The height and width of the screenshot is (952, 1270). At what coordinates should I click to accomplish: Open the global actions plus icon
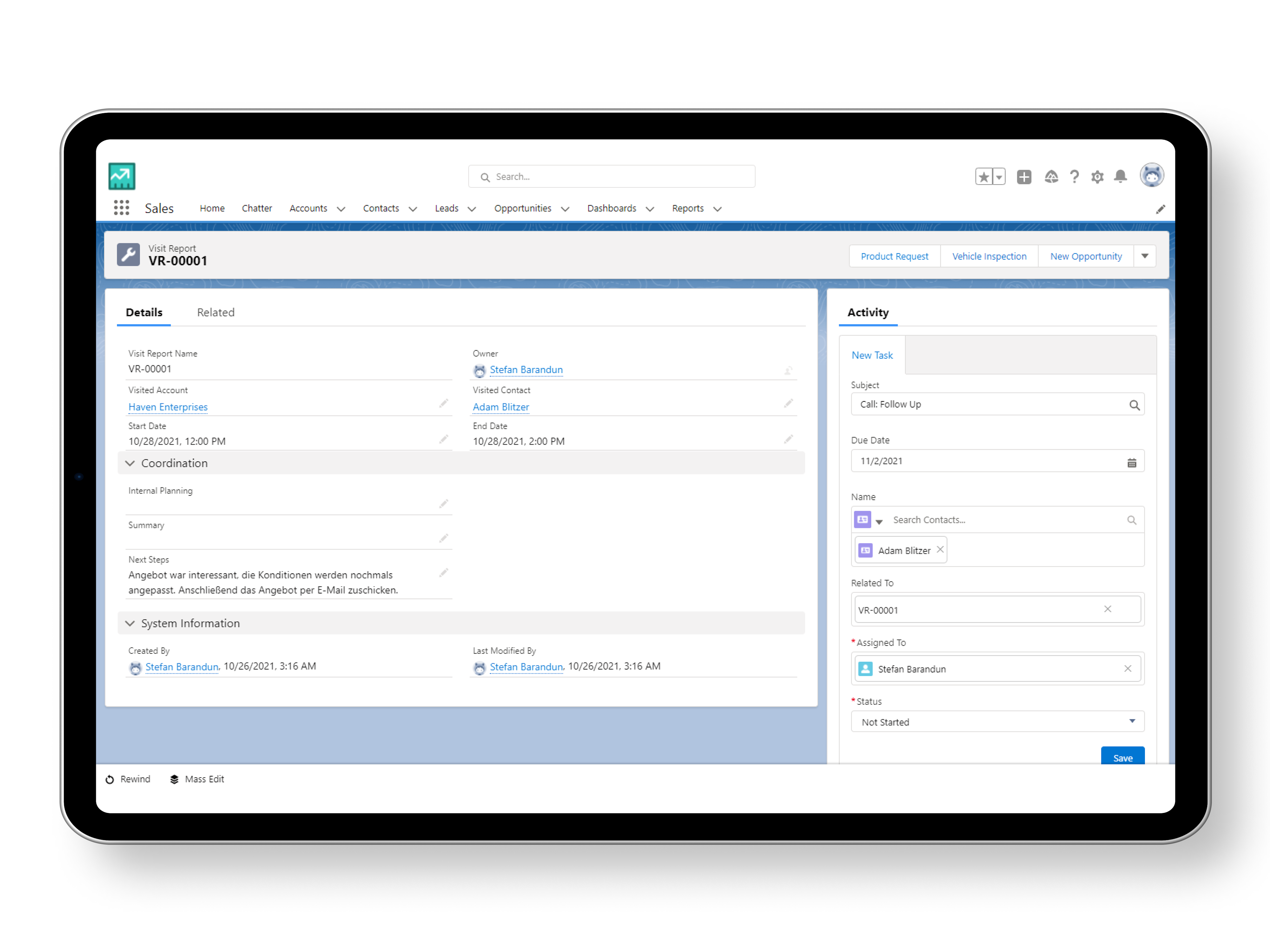click(x=1024, y=177)
